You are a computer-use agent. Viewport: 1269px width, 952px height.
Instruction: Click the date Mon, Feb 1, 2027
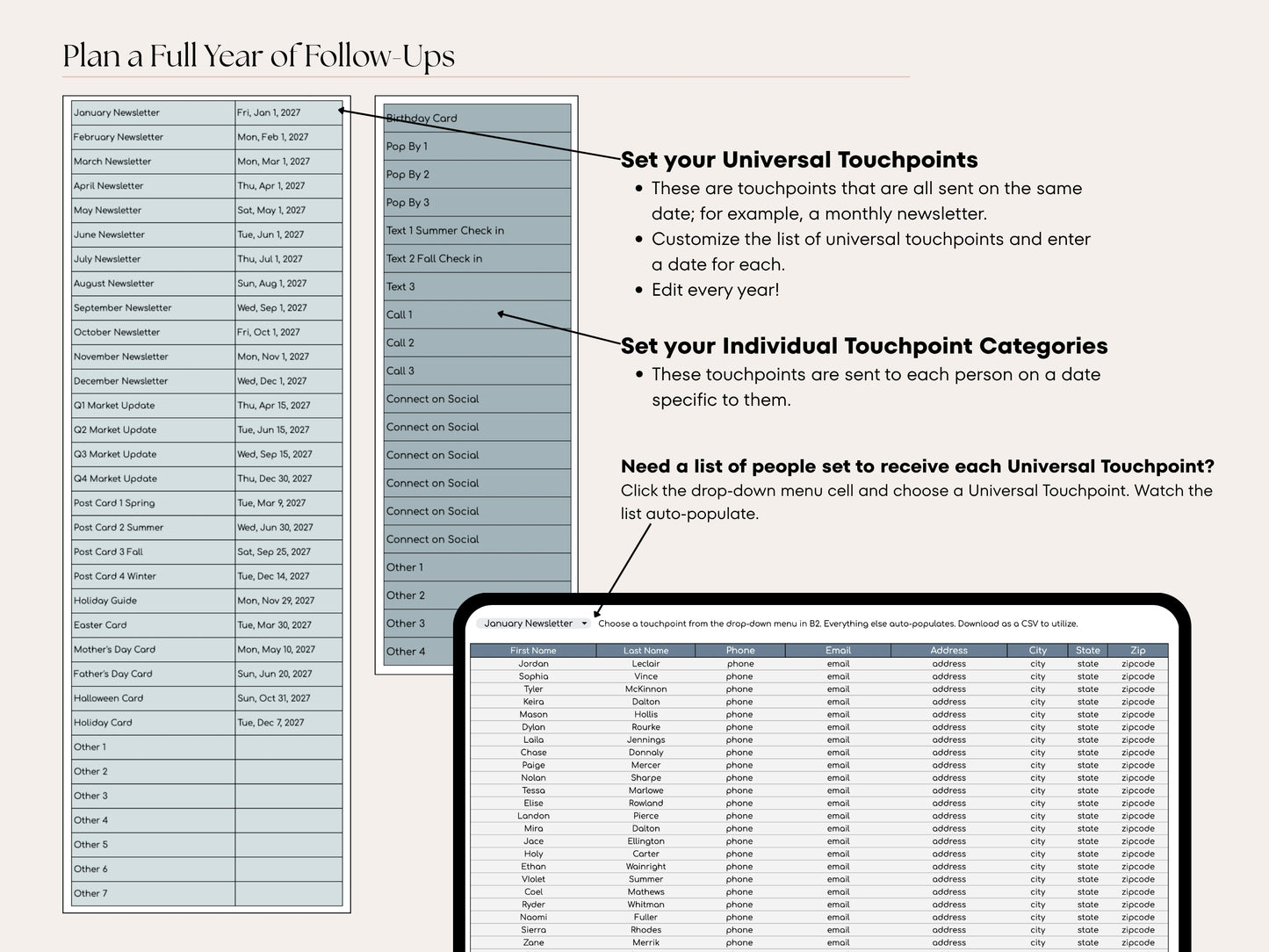click(289, 137)
